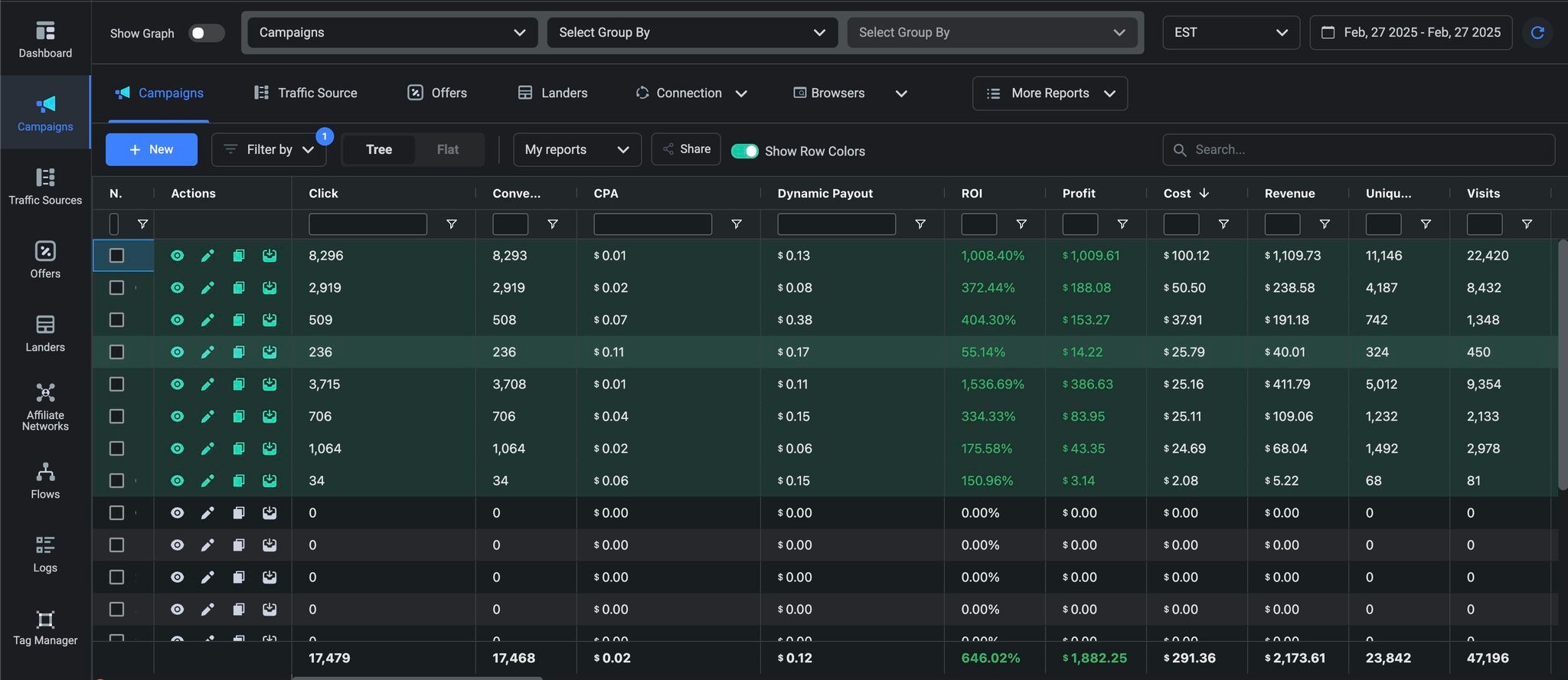Switch to the Landers tab
This screenshot has width=1568, height=680.
(553, 93)
